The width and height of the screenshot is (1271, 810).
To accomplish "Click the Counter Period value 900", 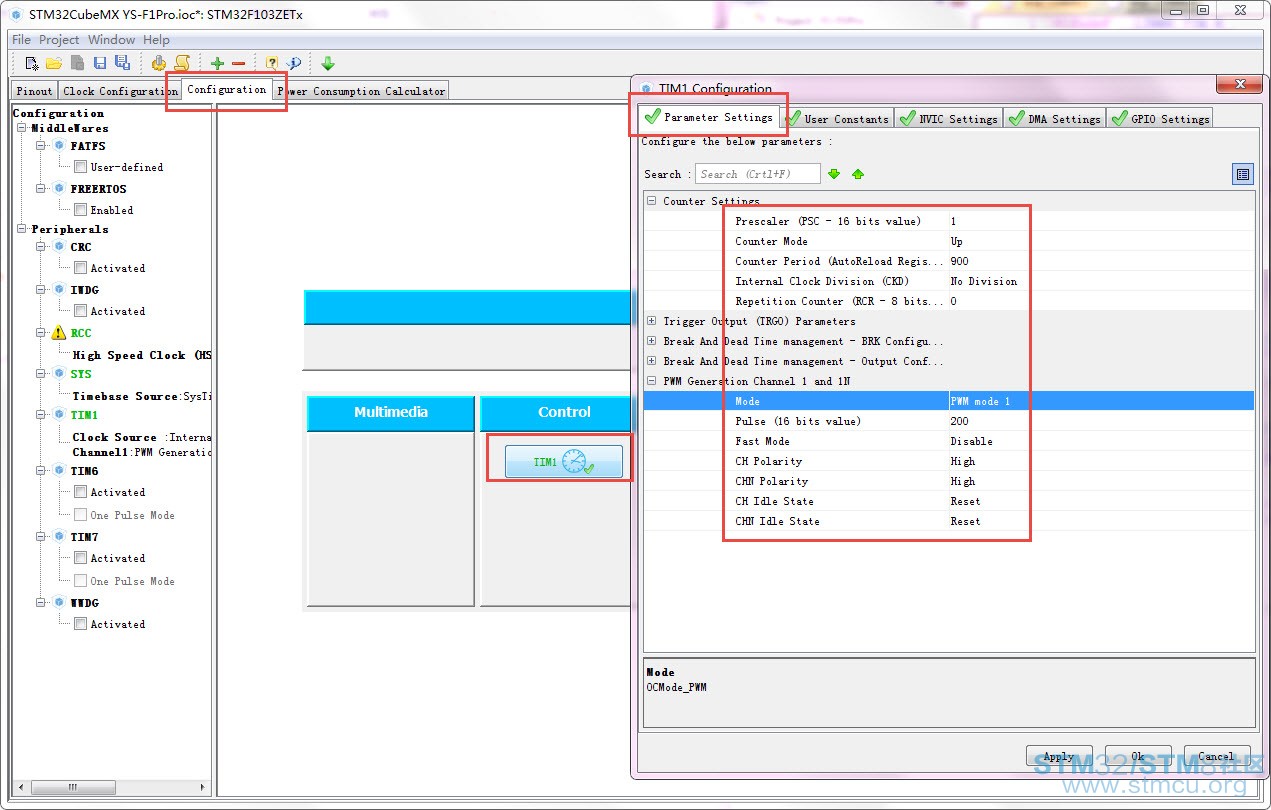I will [x=1100, y=261].
